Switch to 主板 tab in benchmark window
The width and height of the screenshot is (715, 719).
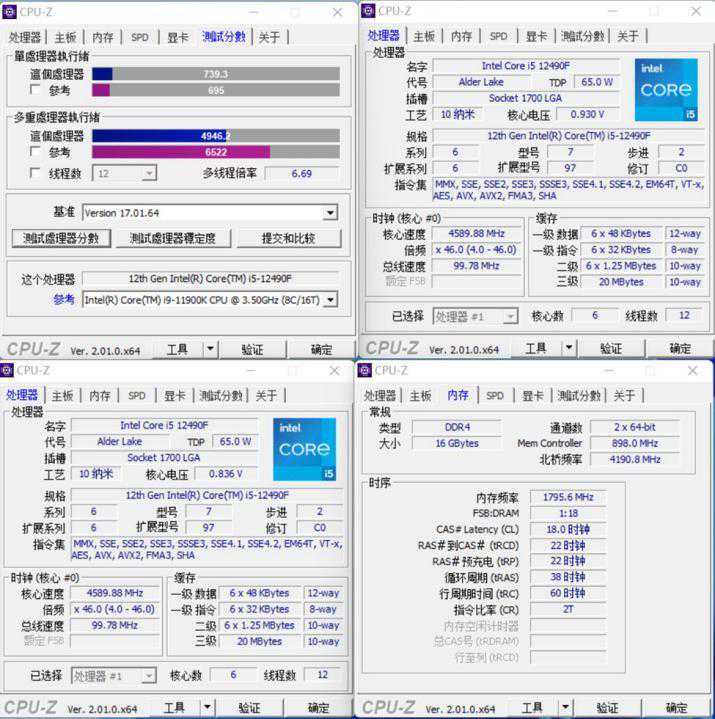[x=66, y=37]
